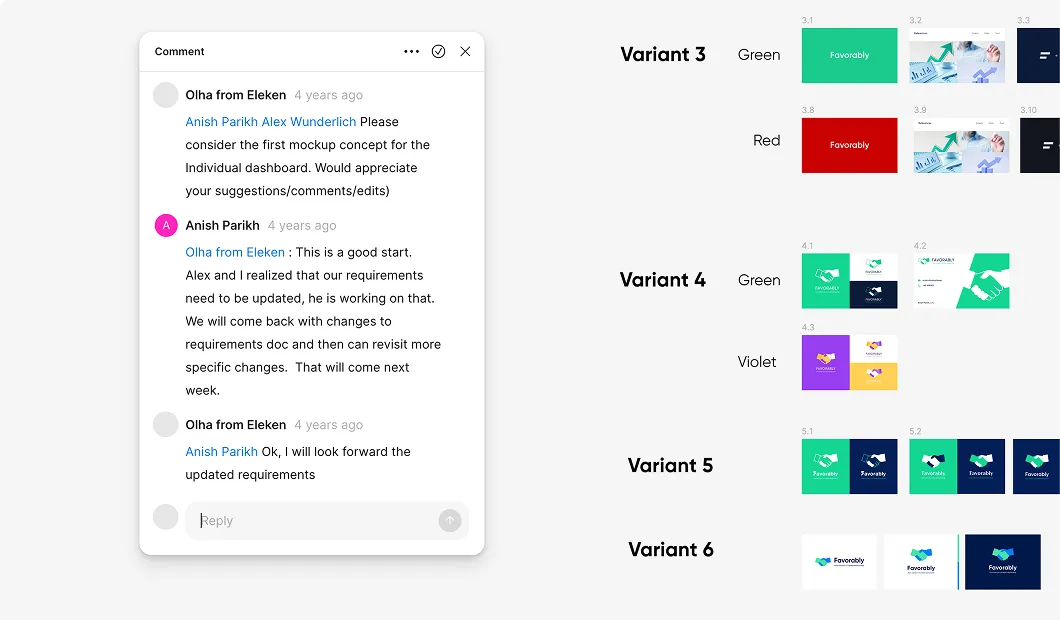Click the Alex Wunderlich mention link
This screenshot has height=620, width=1060.
click(x=308, y=122)
